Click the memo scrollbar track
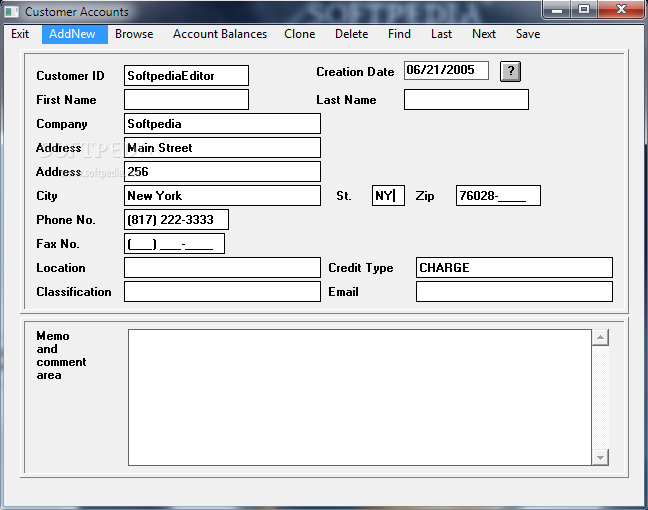 click(600, 397)
